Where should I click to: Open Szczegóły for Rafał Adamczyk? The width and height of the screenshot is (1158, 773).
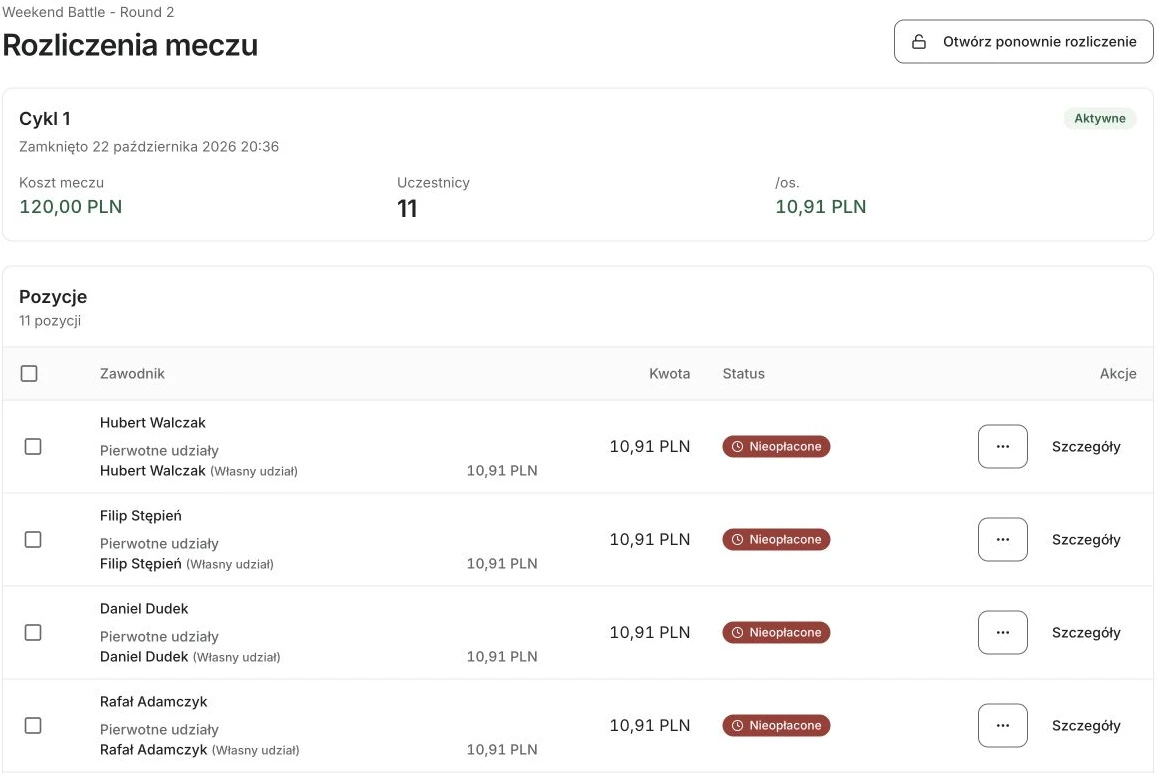point(1086,726)
